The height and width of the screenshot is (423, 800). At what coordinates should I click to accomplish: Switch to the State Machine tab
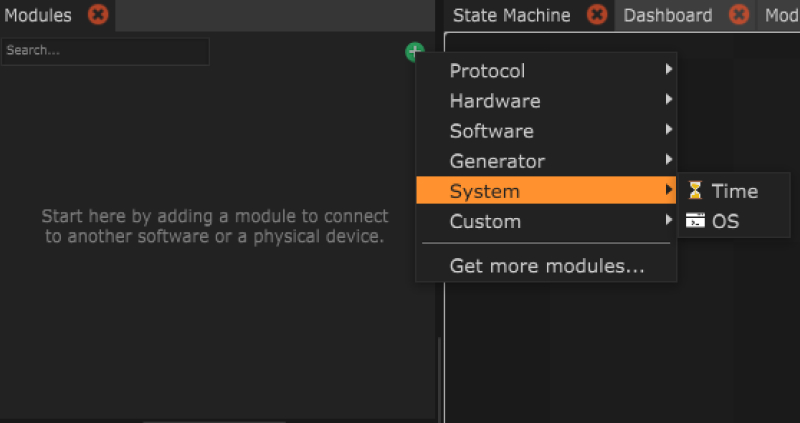(511, 15)
